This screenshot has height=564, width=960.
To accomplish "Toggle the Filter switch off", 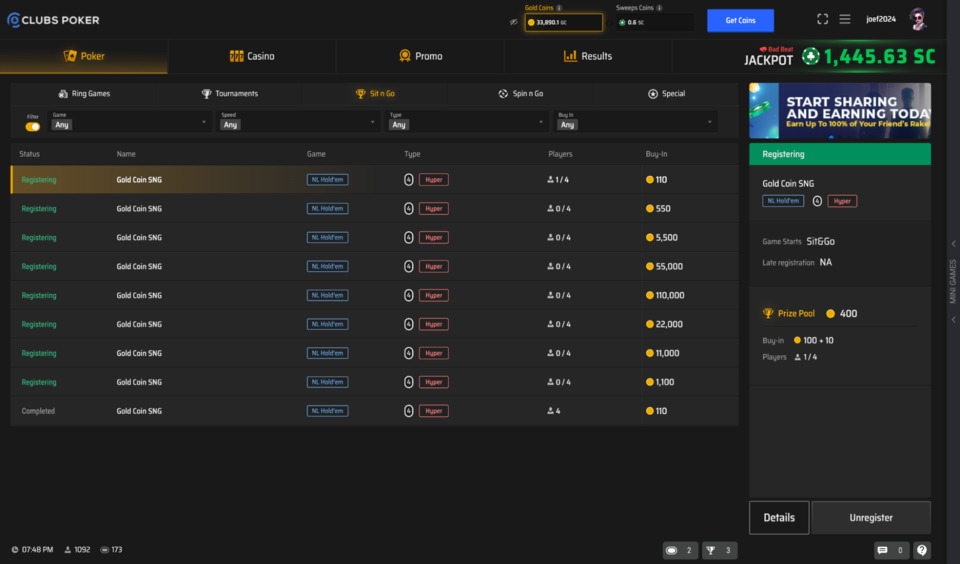I will pyautogui.click(x=33, y=126).
